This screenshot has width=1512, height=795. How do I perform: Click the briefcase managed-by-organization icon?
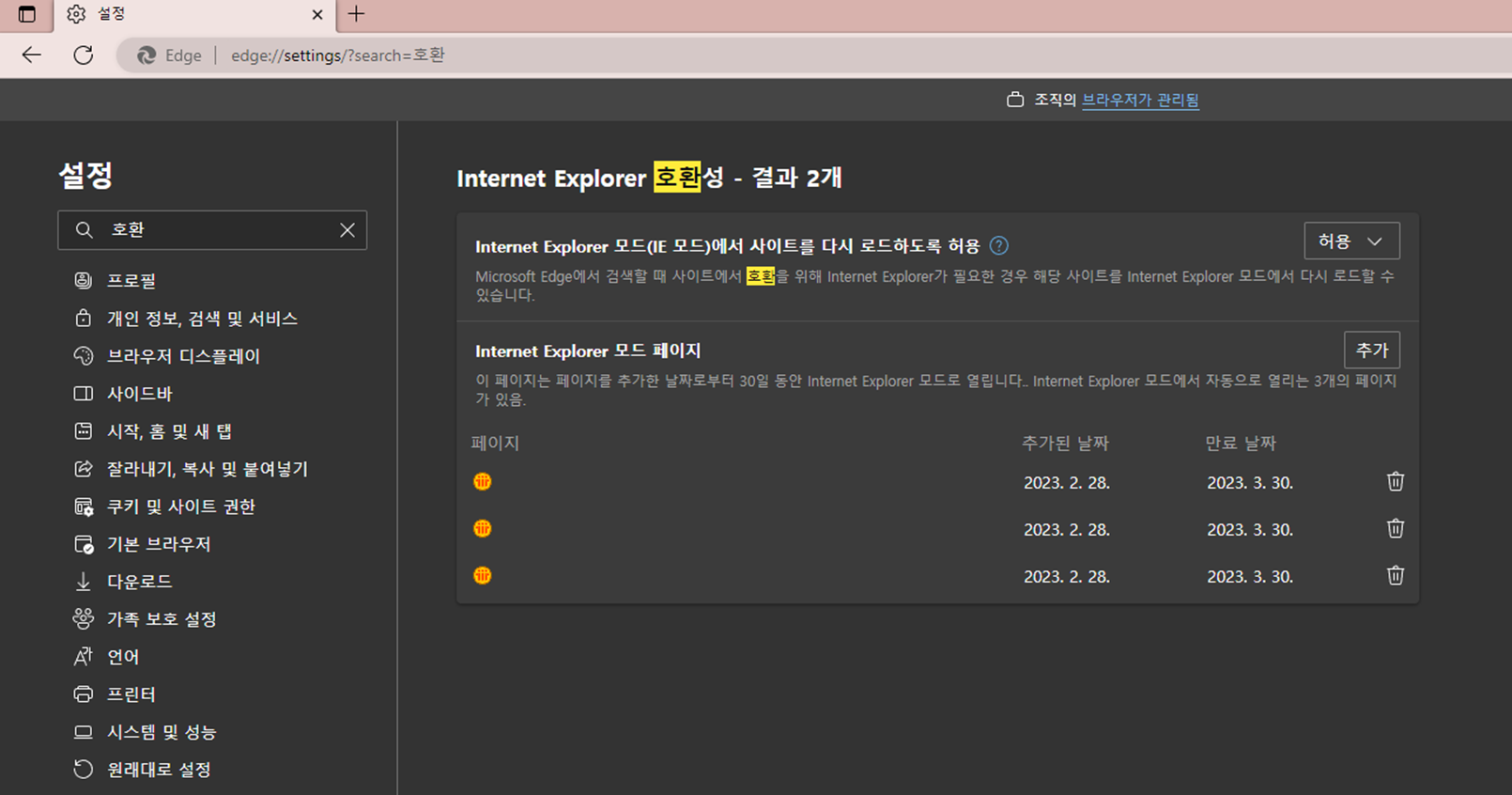pos(1015,100)
